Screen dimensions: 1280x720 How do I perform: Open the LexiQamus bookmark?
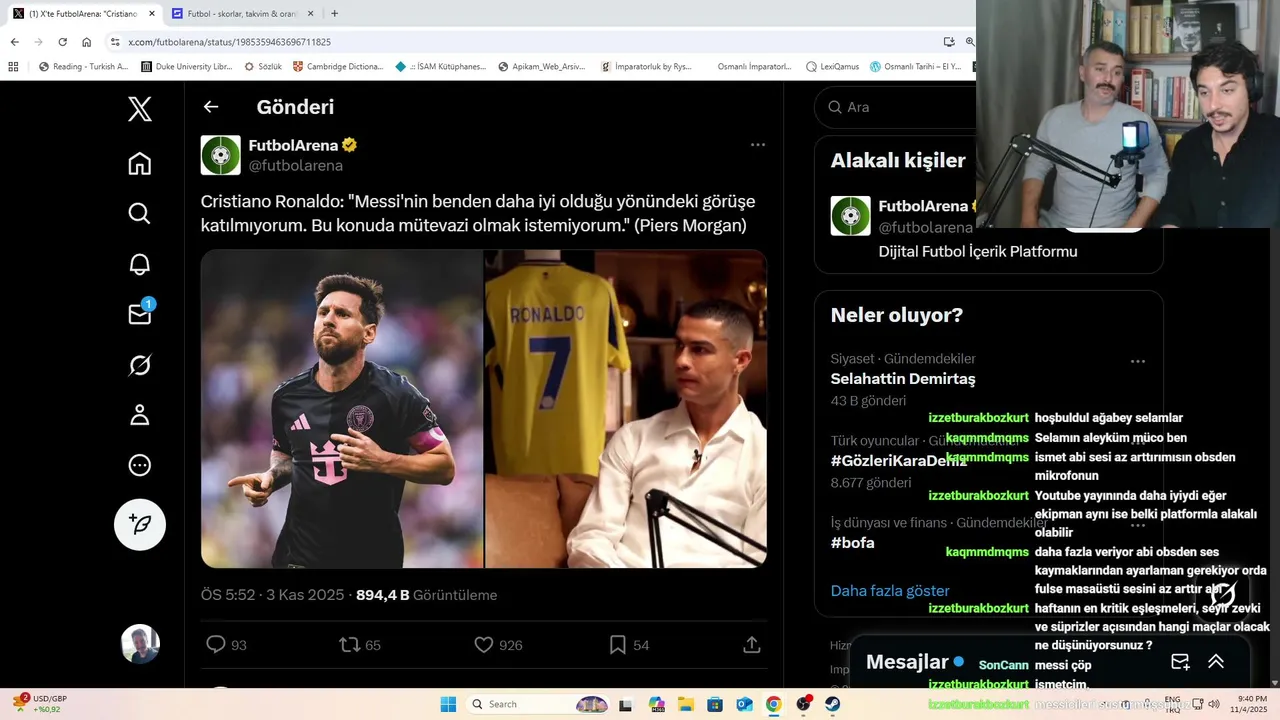(832, 67)
